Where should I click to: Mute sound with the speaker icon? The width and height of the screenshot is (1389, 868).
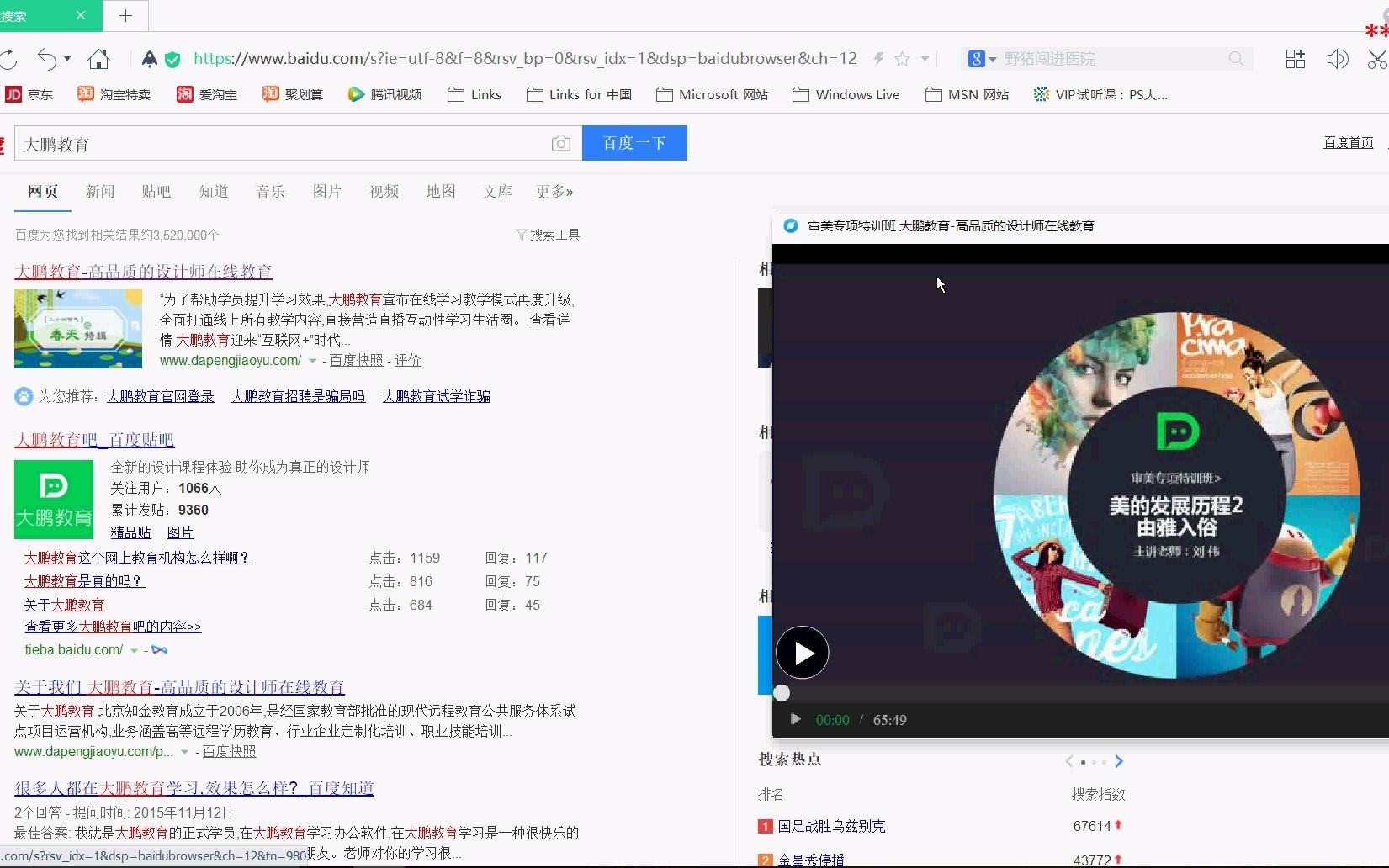pyautogui.click(x=1337, y=59)
